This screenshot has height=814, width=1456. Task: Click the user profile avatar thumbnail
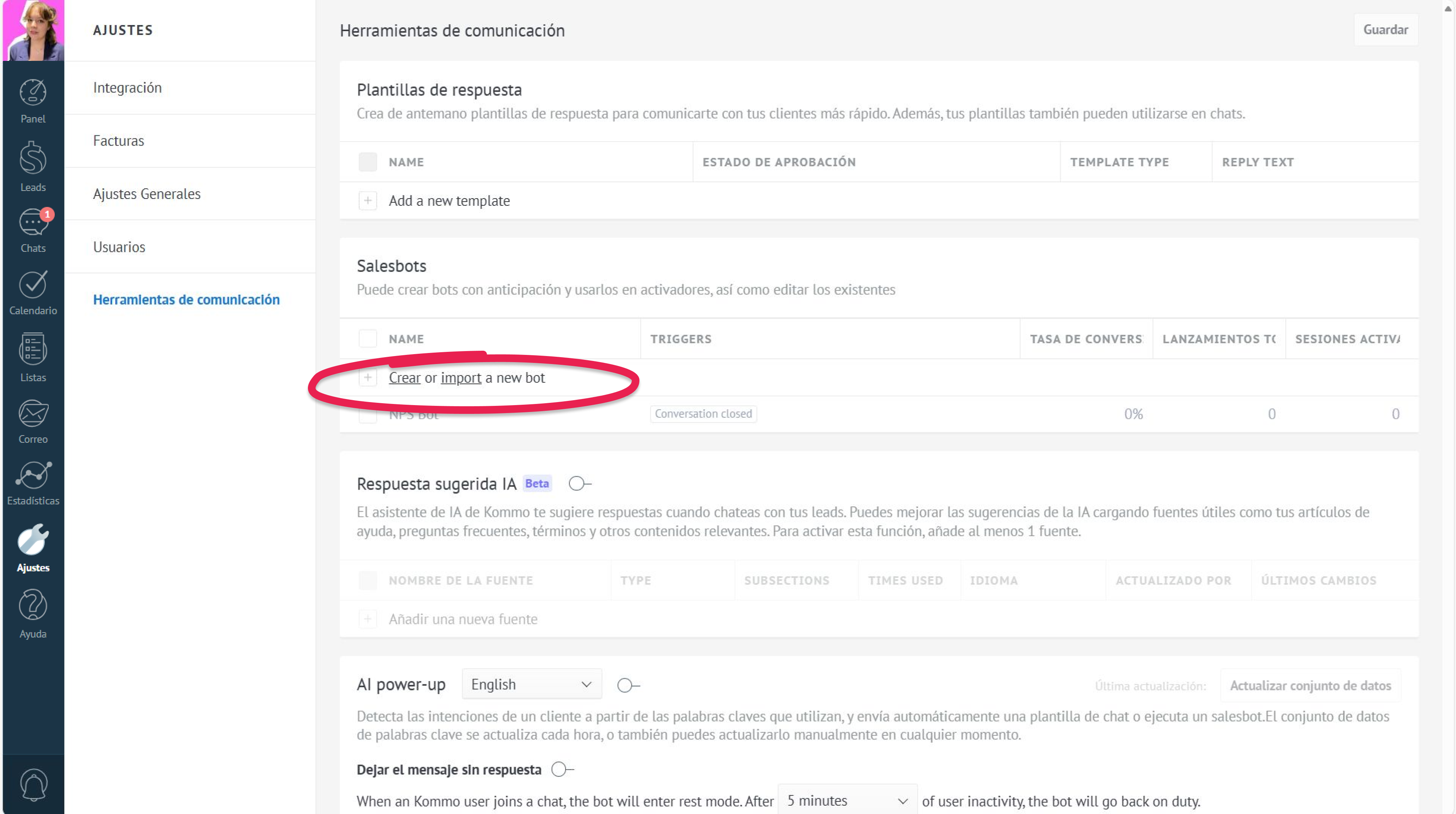click(33, 29)
